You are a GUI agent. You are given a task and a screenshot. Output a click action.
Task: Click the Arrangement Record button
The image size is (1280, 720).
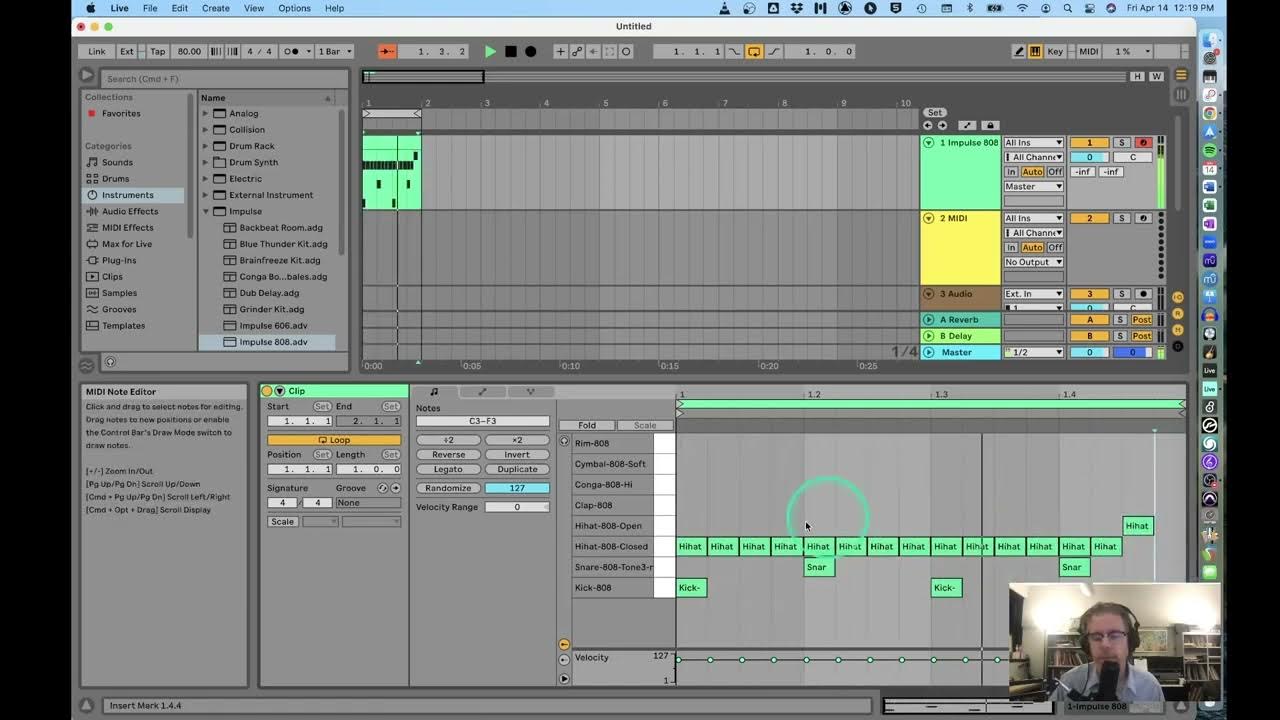tap(530, 51)
